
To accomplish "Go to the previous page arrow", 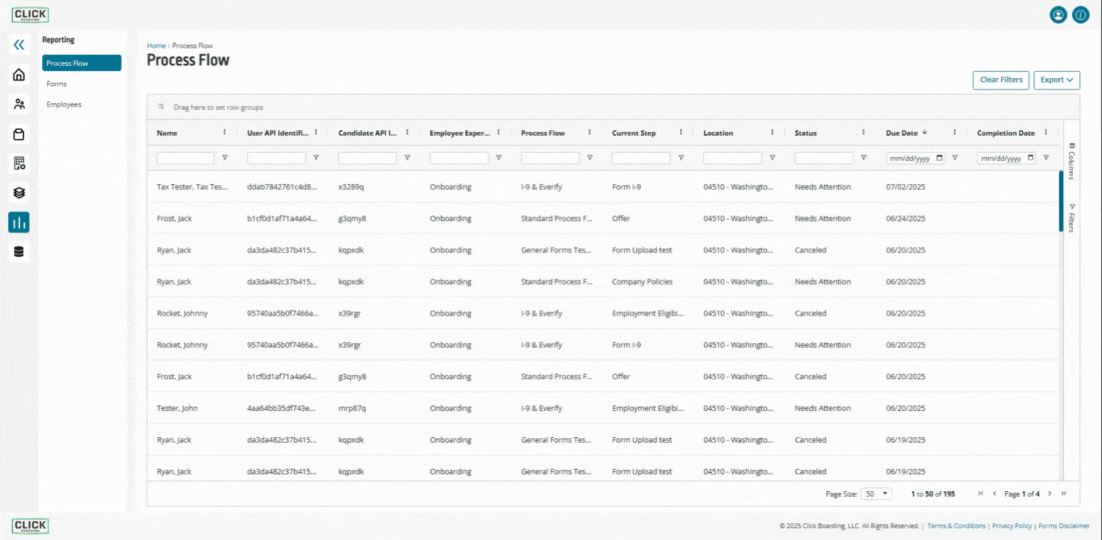I will 994,494.
